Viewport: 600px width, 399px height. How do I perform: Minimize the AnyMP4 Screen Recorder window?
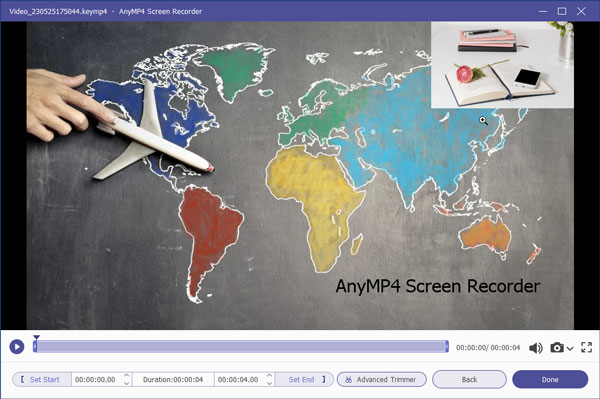(x=543, y=11)
